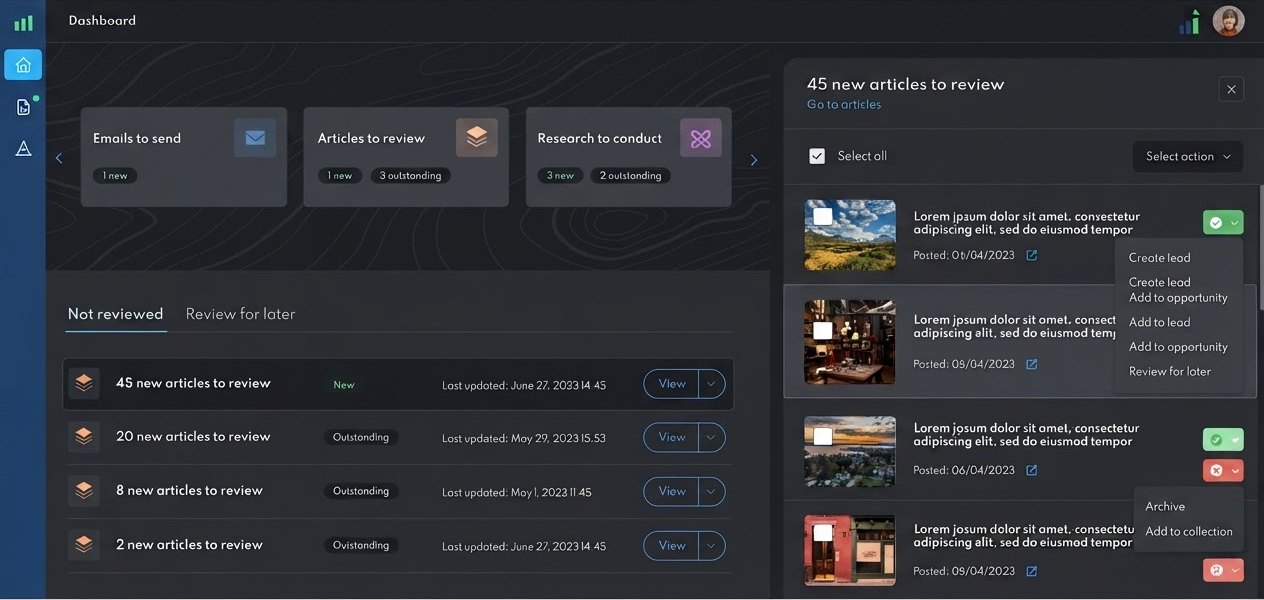Open red reject dropdown on the 06/04/2023 article
The width and height of the screenshot is (1264, 600).
pyautogui.click(x=1223, y=470)
